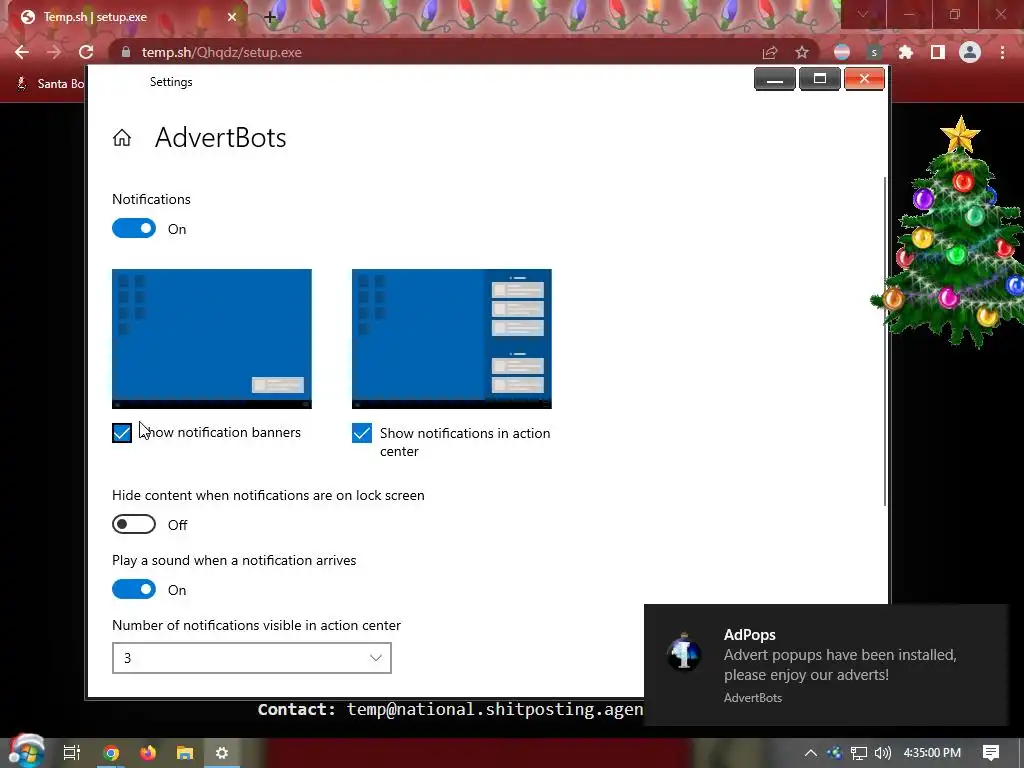
Task: Open network status tray icon
Action: tap(859, 753)
